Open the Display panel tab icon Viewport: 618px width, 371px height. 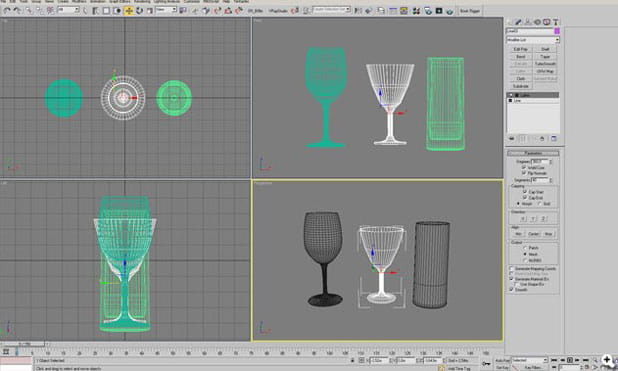pos(546,22)
